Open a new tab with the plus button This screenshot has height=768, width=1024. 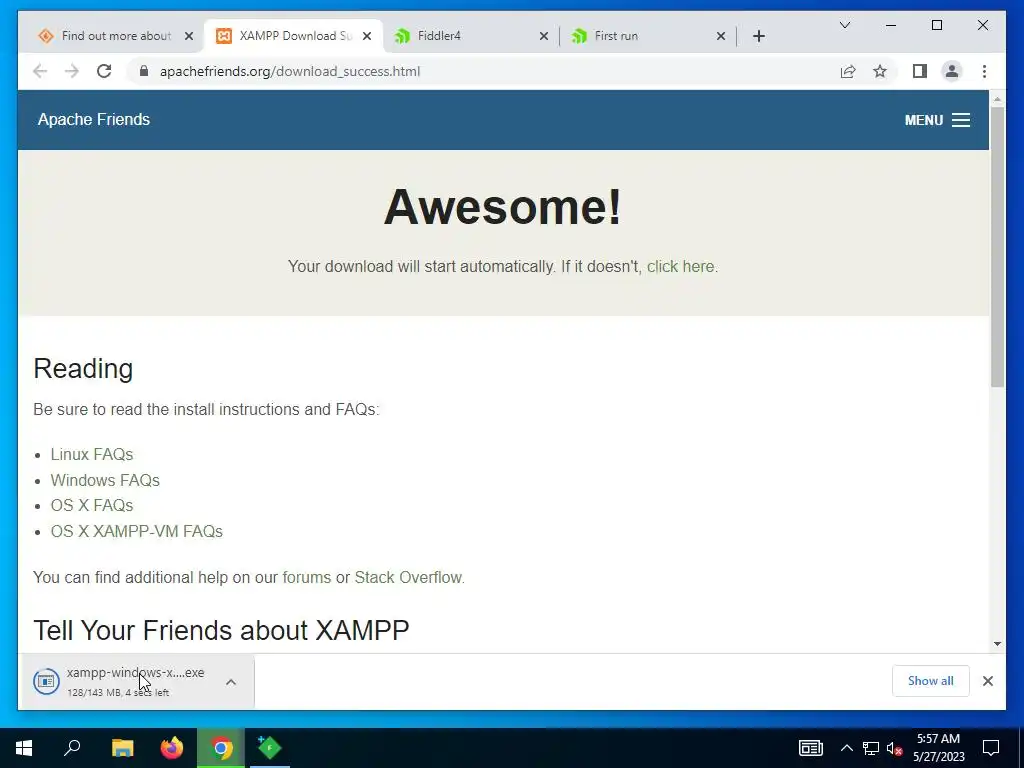point(758,36)
